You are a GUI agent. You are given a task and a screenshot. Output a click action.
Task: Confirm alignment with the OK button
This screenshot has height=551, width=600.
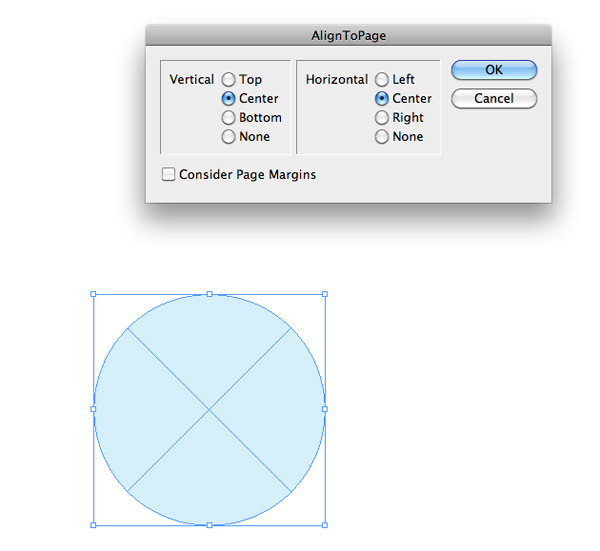click(x=494, y=70)
